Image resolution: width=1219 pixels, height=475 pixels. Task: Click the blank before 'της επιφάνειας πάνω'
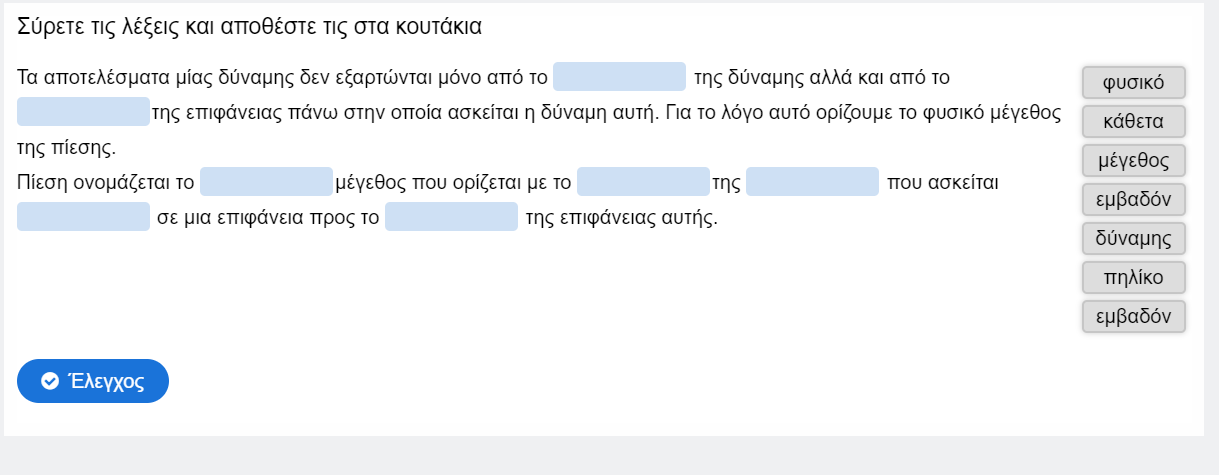[x=83, y=112]
